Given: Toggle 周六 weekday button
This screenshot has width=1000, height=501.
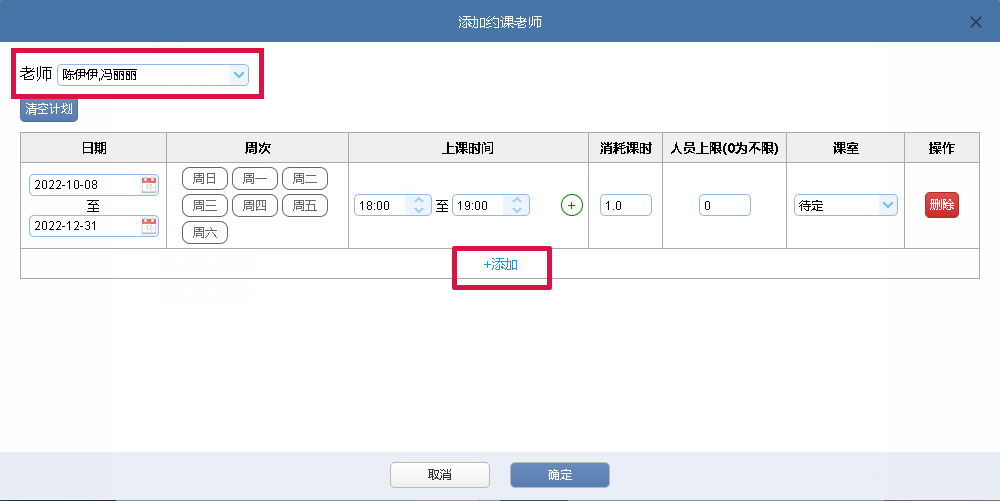Looking at the screenshot, I should click(205, 233).
